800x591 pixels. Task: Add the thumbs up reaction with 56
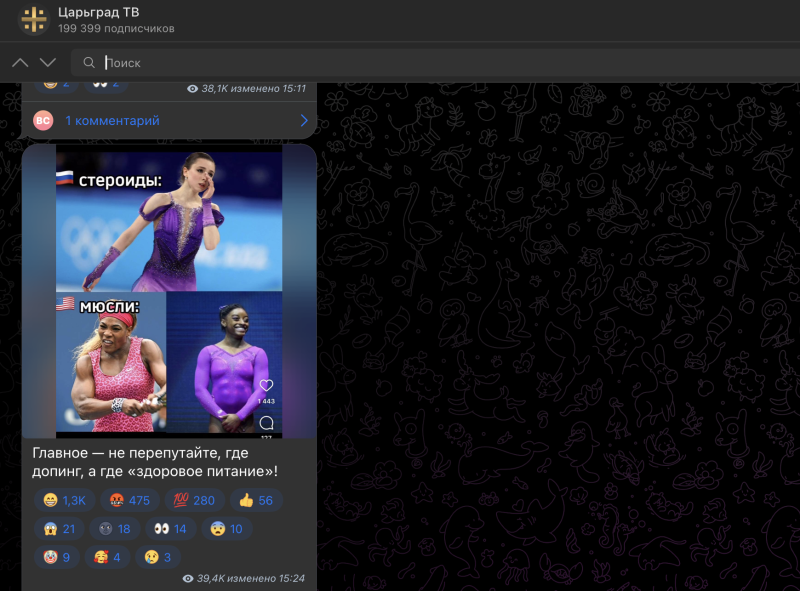[x=254, y=501]
